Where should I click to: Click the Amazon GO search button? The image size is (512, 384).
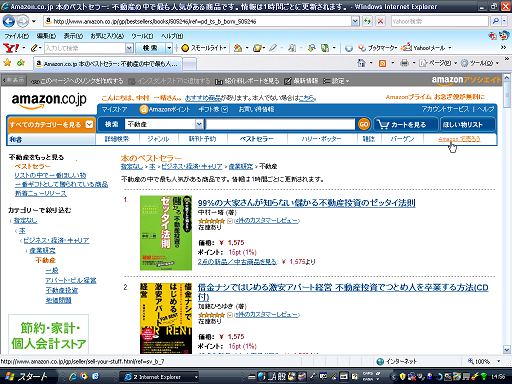pyautogui.click(x=364, y=125)
